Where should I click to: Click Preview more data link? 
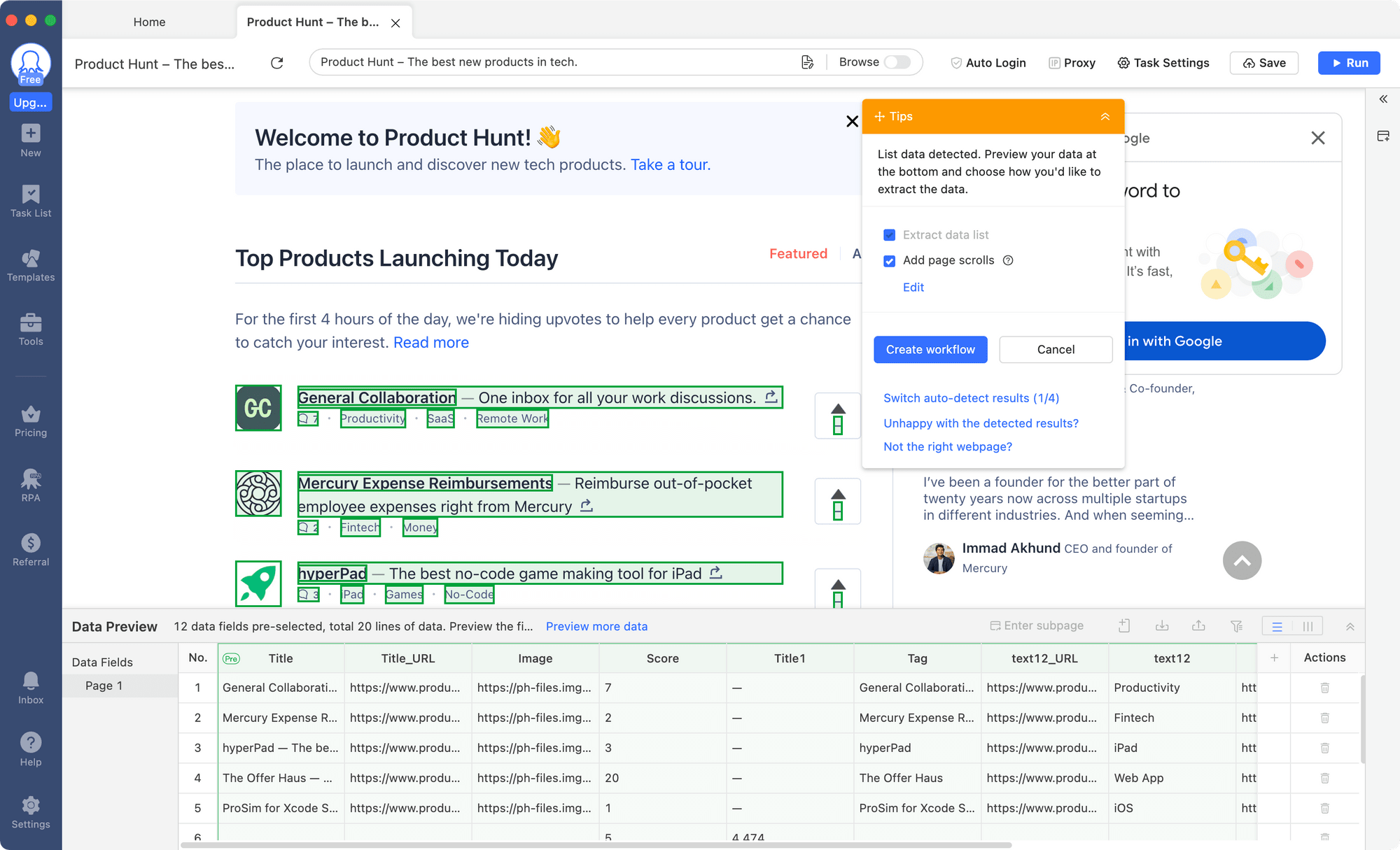click(596, 627)
